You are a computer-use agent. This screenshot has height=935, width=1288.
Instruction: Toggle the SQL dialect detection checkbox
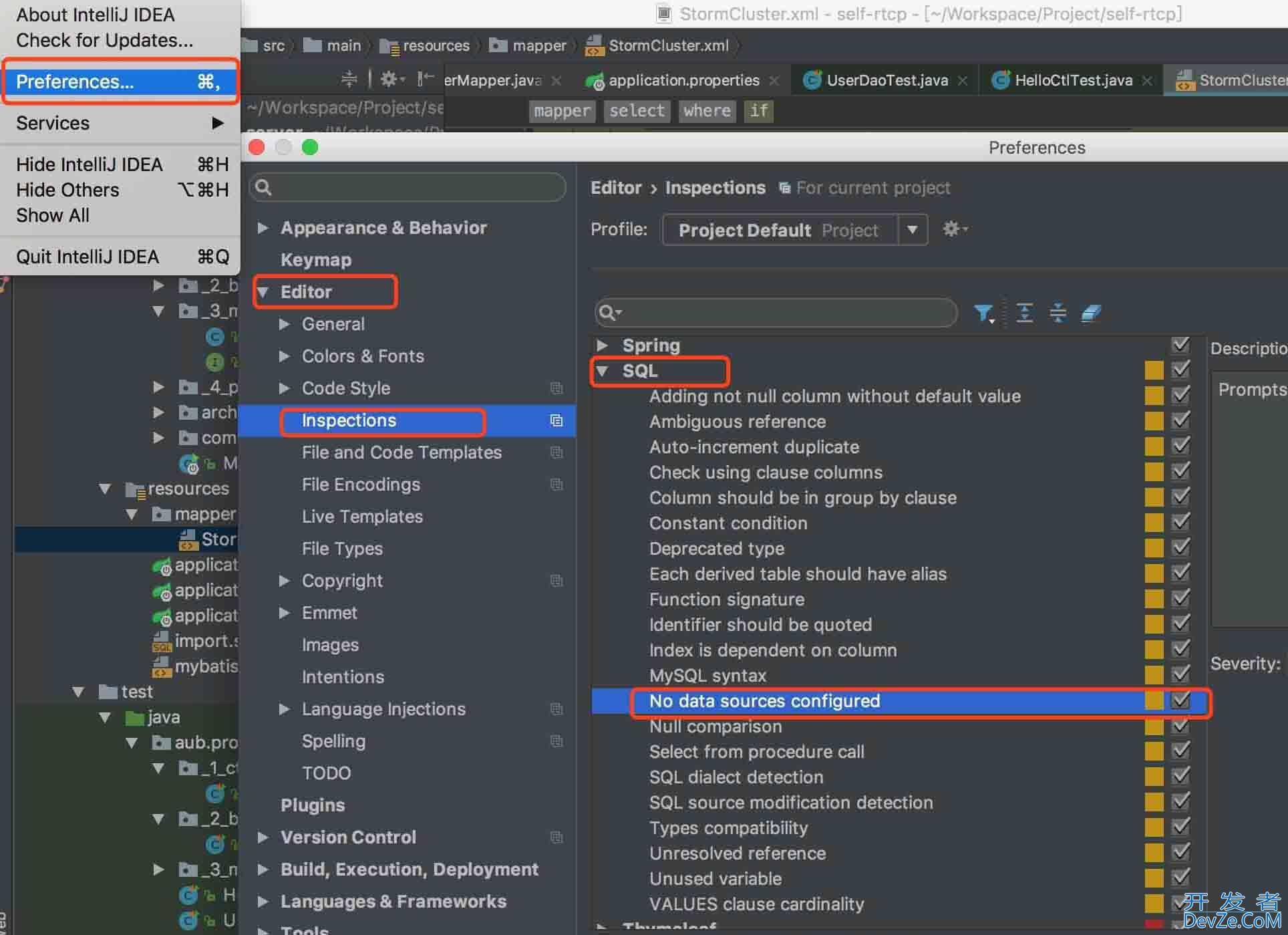[1181, 777]
